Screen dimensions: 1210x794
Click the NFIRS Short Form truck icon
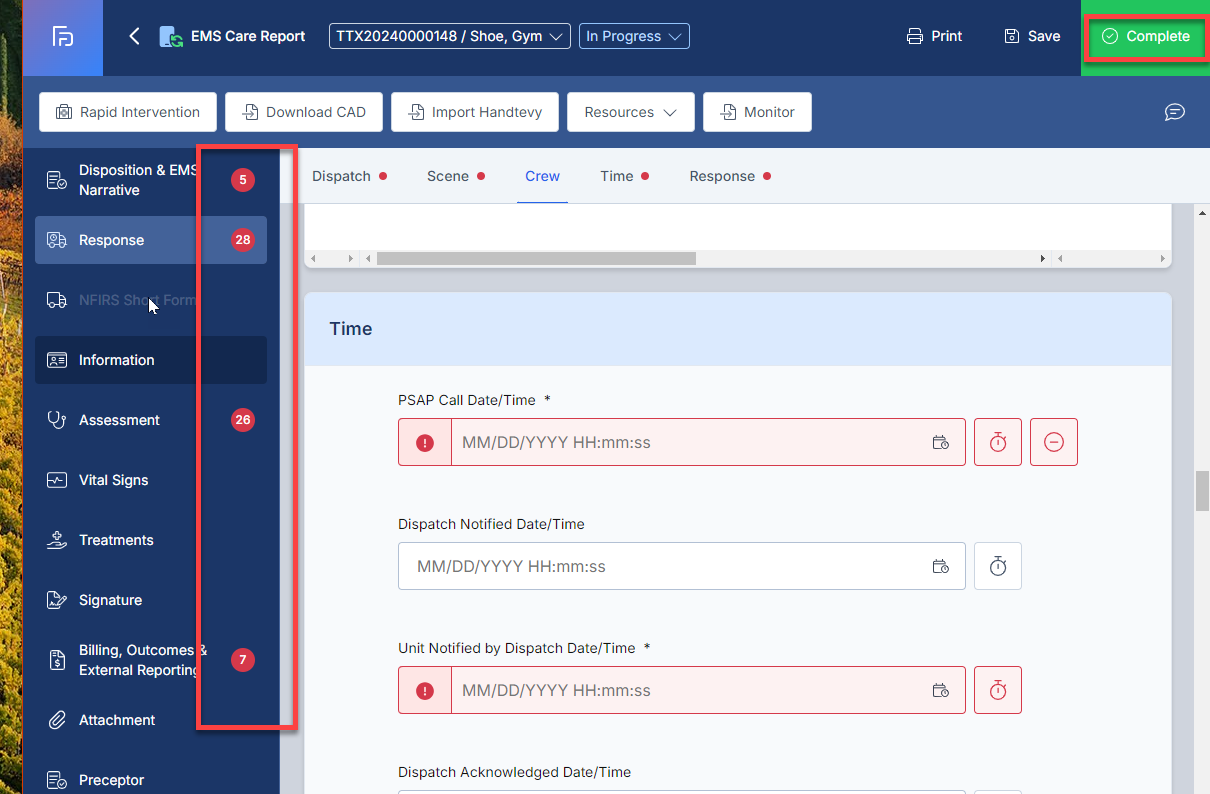[57, 300]
